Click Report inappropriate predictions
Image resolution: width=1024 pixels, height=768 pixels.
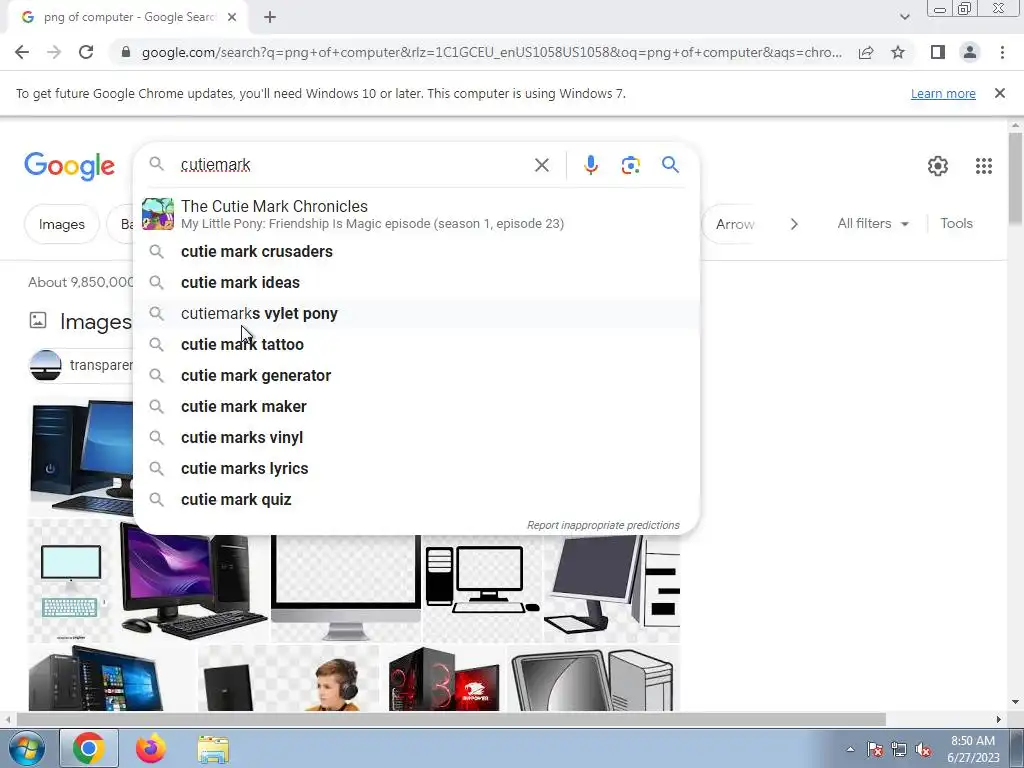tap(603, 525)
